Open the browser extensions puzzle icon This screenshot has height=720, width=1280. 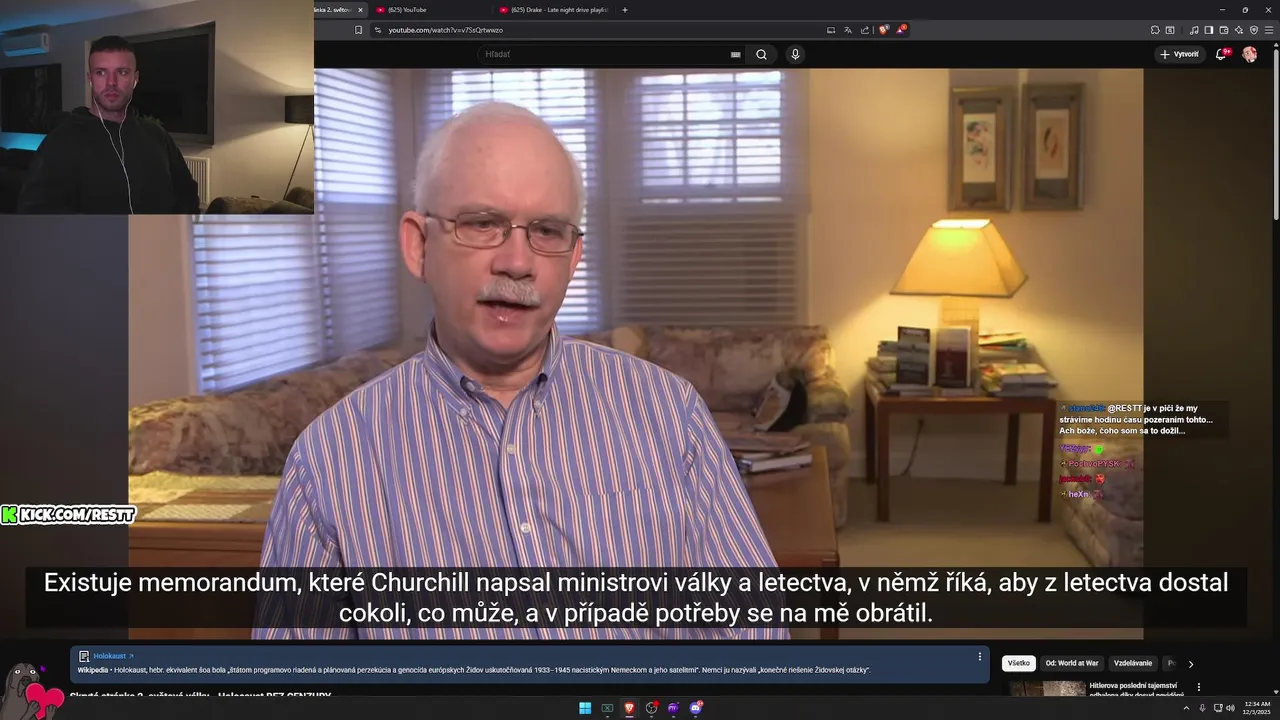pyautogui.click(x=1155, y=30)
